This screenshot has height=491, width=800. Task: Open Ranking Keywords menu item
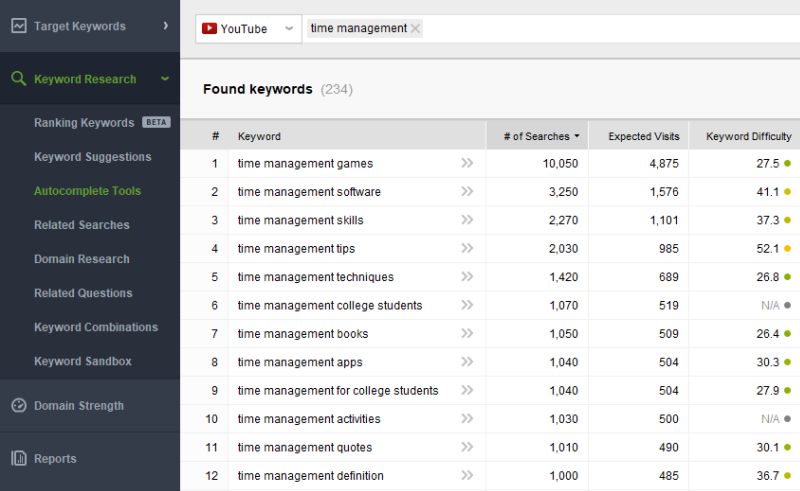coord(84,122)
